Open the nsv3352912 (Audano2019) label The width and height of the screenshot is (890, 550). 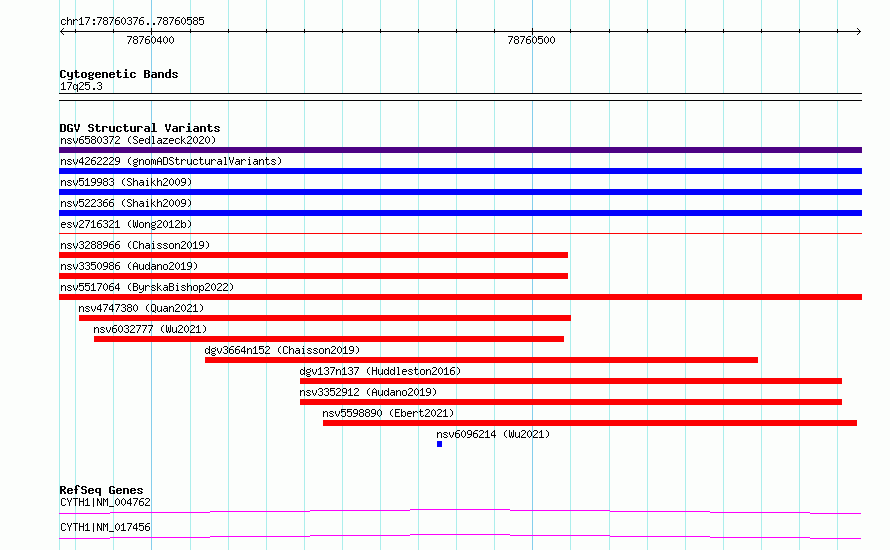click(x=368, y=392)
